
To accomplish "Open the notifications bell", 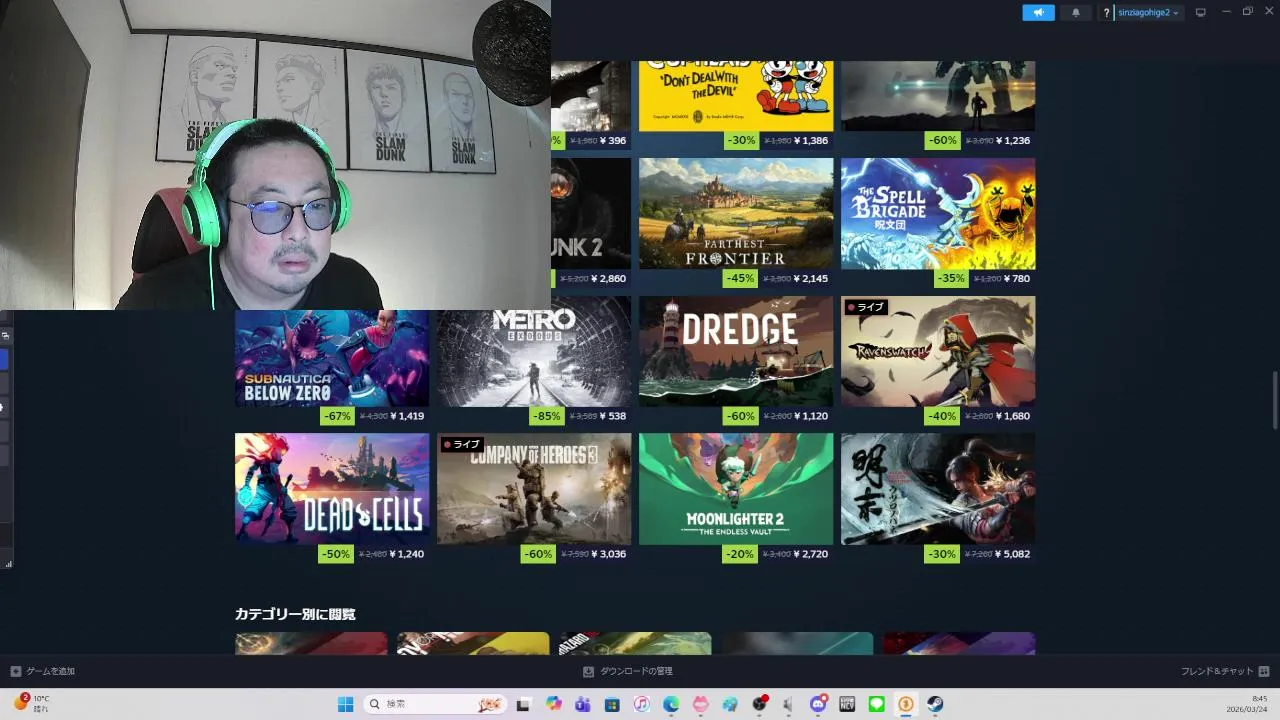I will 1076,12.
